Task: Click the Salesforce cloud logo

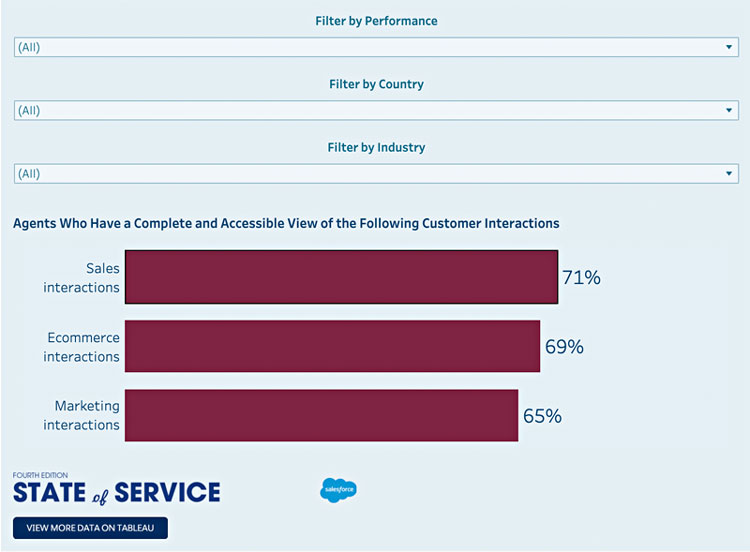Action: [339, 490]
